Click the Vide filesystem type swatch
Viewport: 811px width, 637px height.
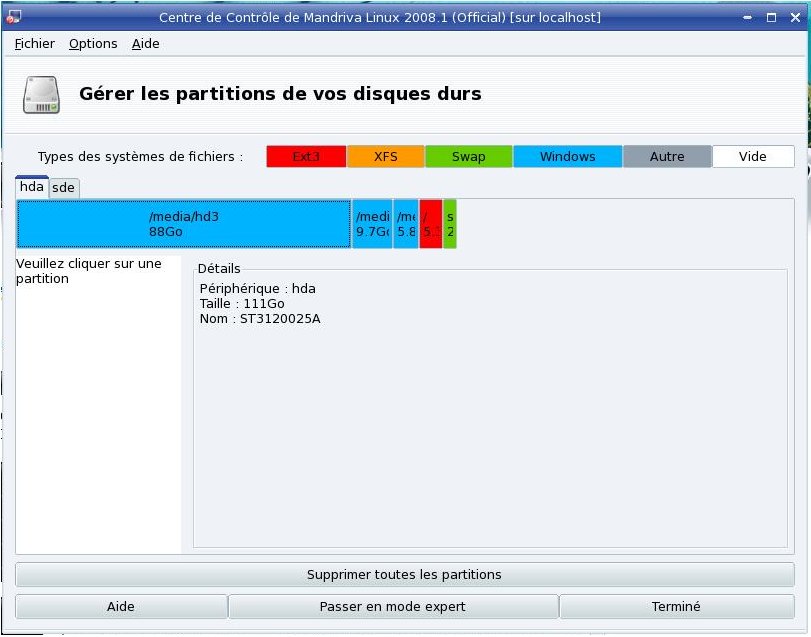click(x=753, y=157)
